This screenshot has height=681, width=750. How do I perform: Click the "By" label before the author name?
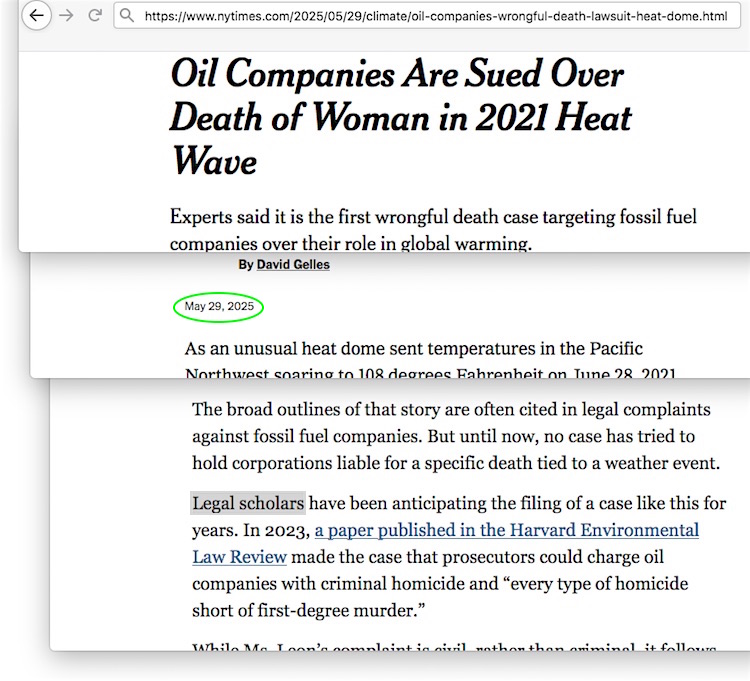point(245,265)
